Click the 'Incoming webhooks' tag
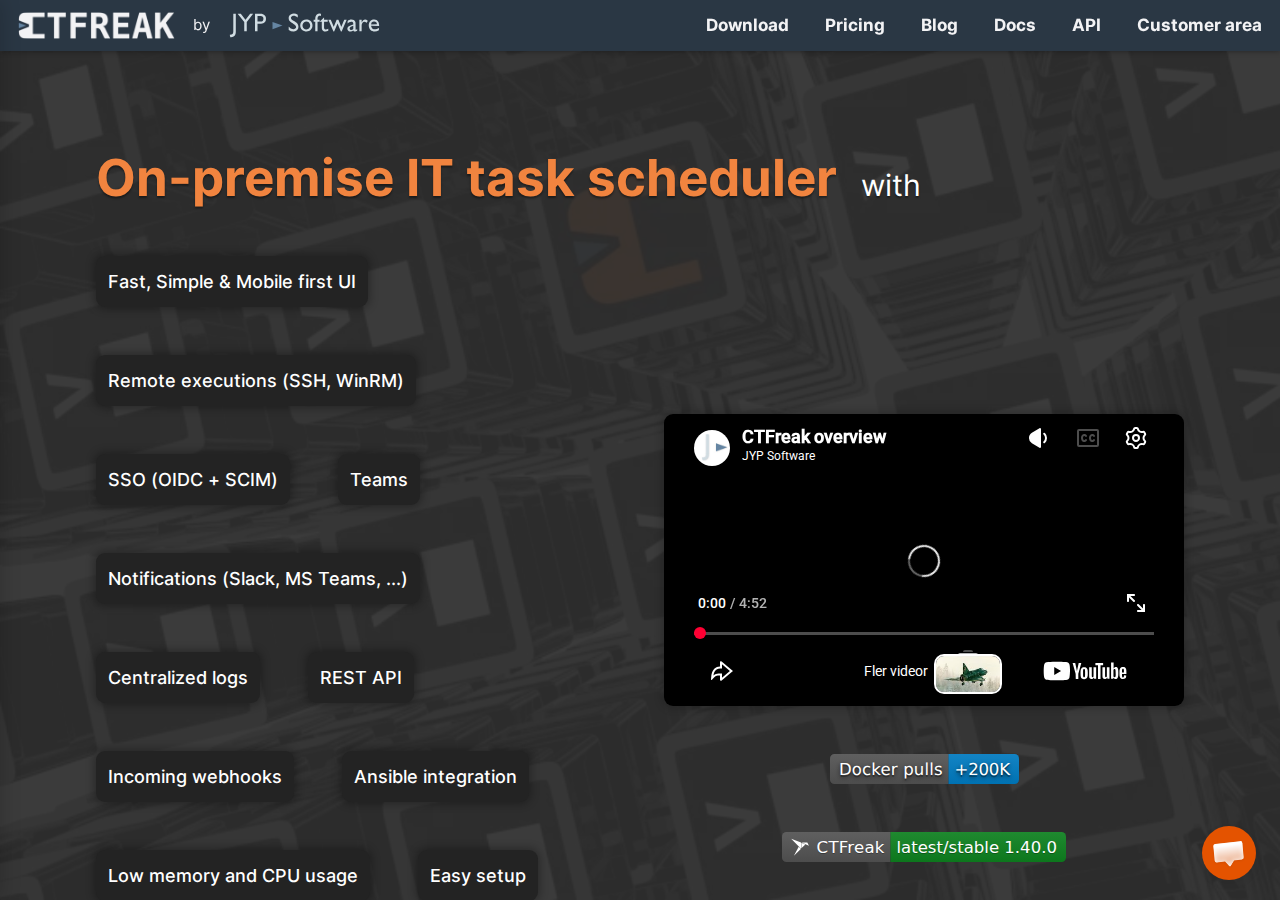Image resolution: width=1280 pixels, height=900 pixels. [195, 777]
